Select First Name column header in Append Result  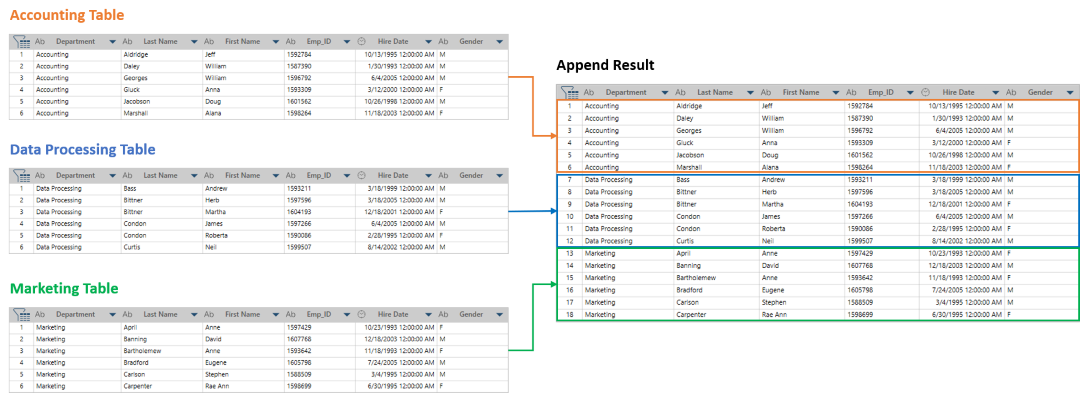[x=800, y=92]
